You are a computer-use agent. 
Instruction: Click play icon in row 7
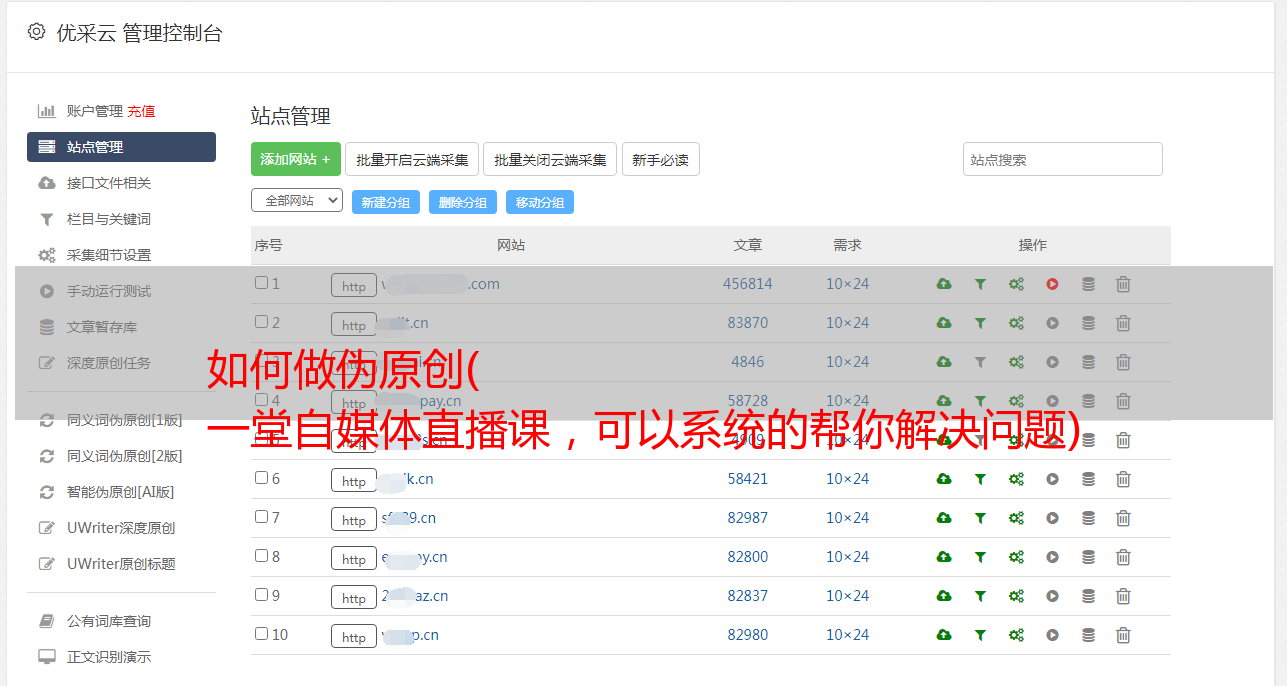(x=1052, y=518)
